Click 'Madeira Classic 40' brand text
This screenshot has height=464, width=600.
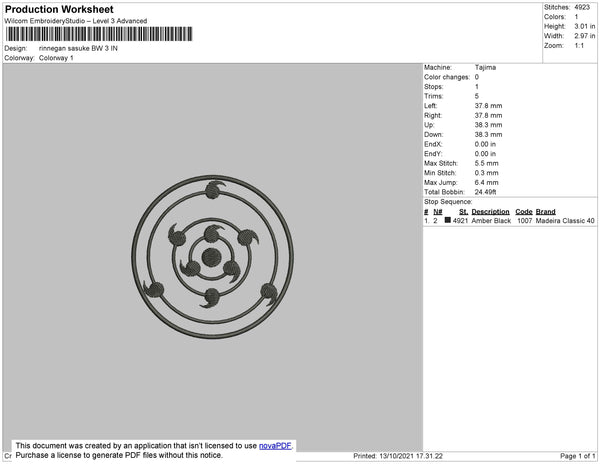point(565,221)
